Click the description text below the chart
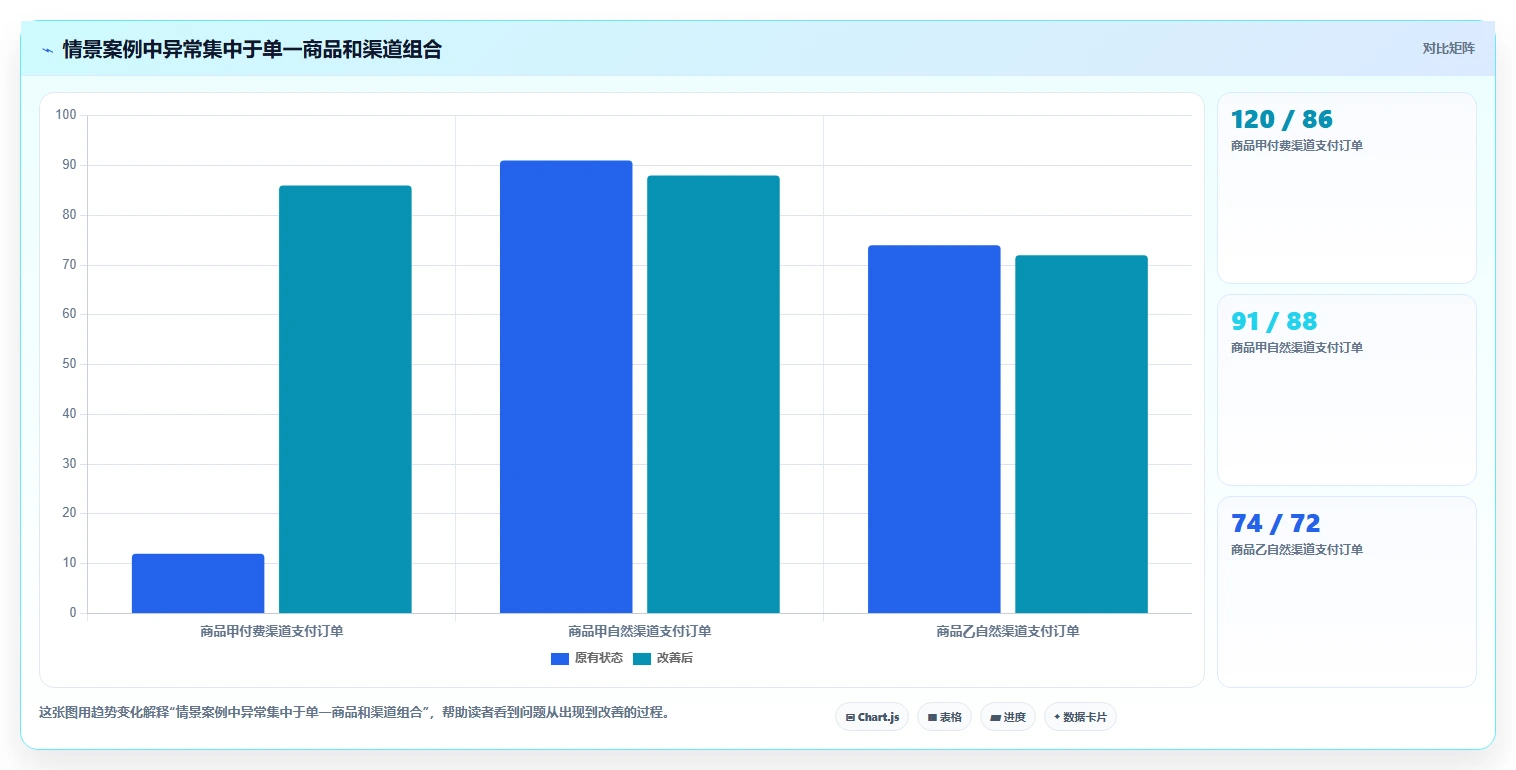The image size is (1516, 770). point(354,713)
